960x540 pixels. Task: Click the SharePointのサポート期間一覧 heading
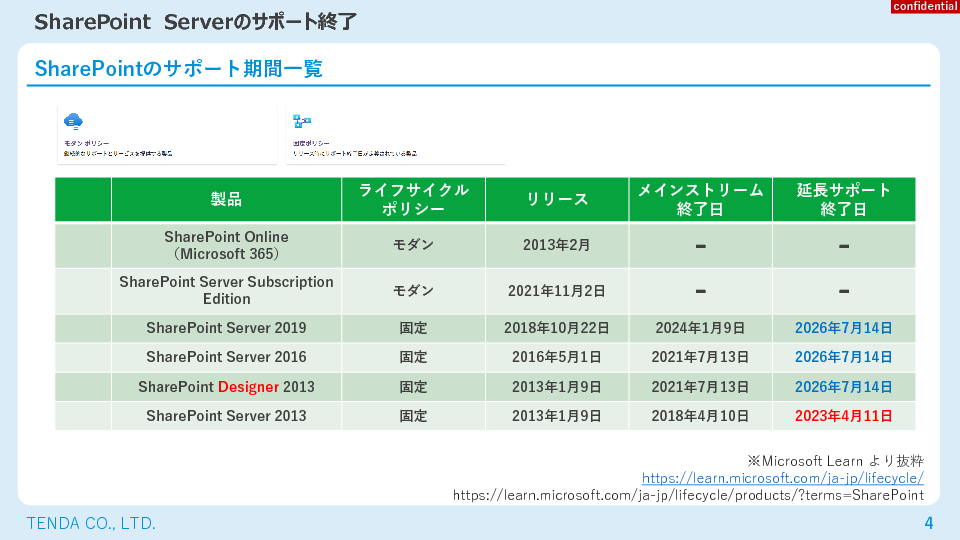[178, 69]
